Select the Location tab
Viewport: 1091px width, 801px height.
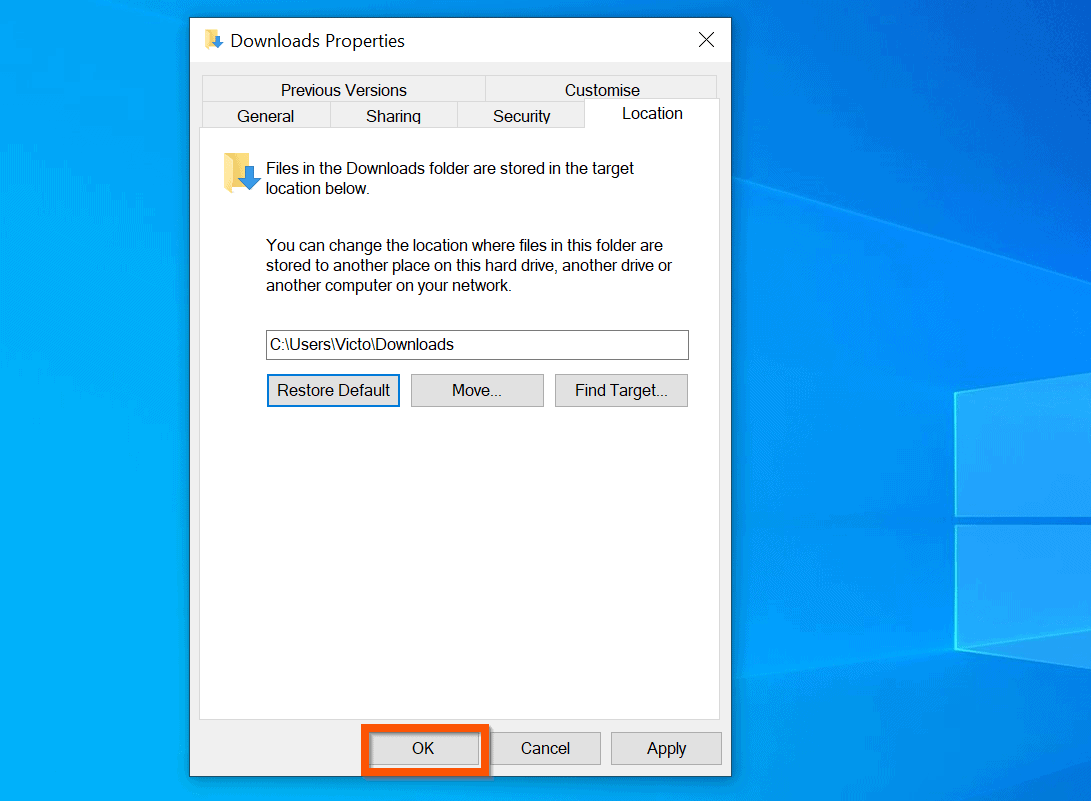651,113
